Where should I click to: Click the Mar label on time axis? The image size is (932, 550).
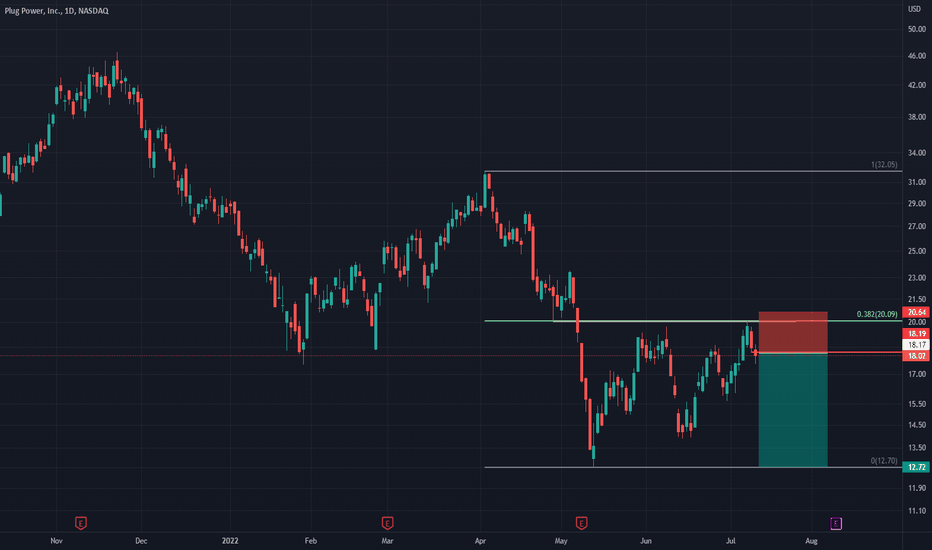pyautogui.click(x=387, y=540)
